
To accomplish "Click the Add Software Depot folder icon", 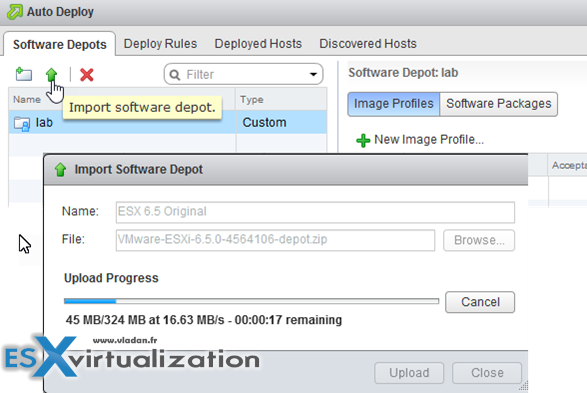I will click(x=24, y=74).
